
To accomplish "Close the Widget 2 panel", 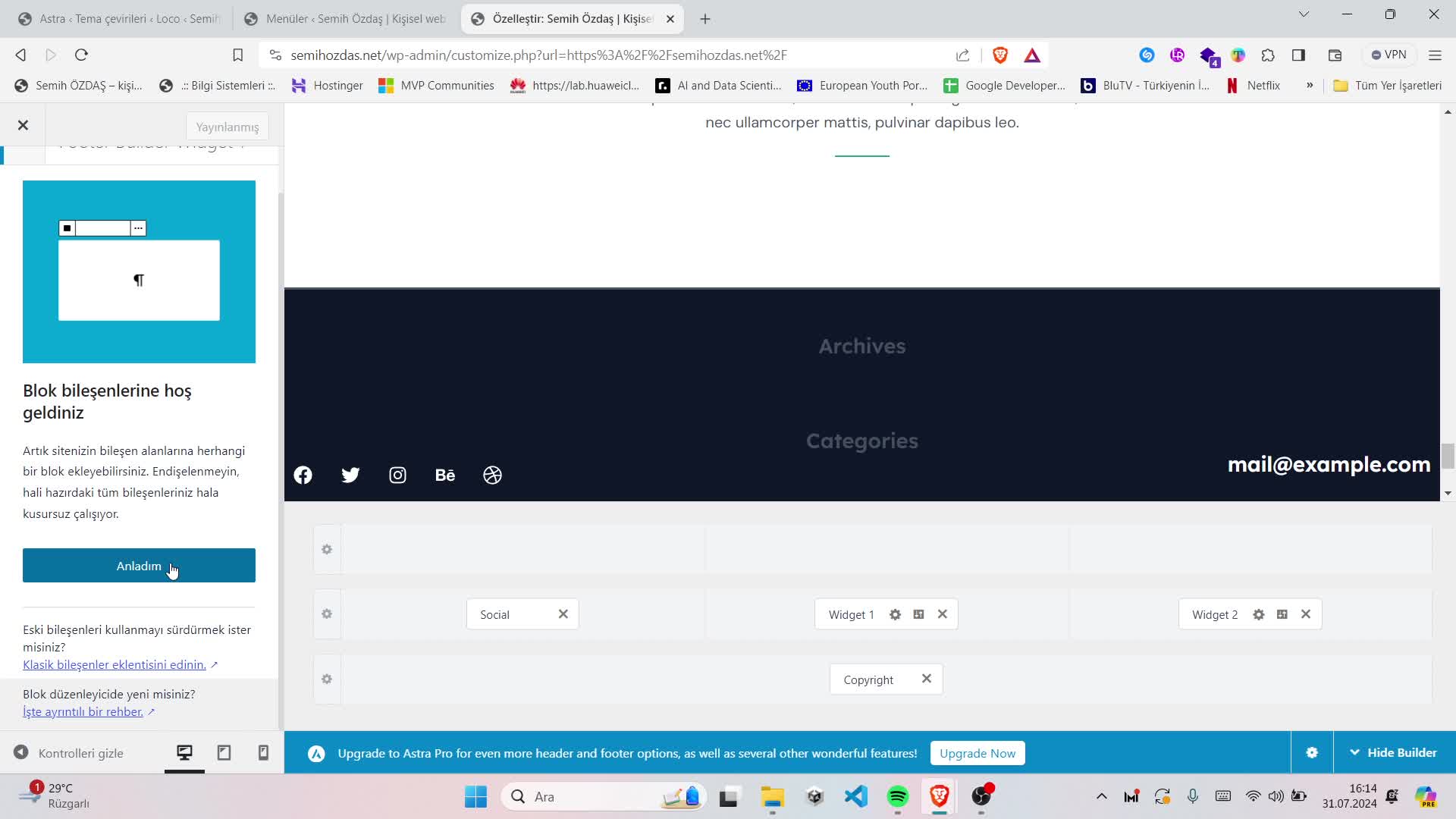I will 1305,614.
